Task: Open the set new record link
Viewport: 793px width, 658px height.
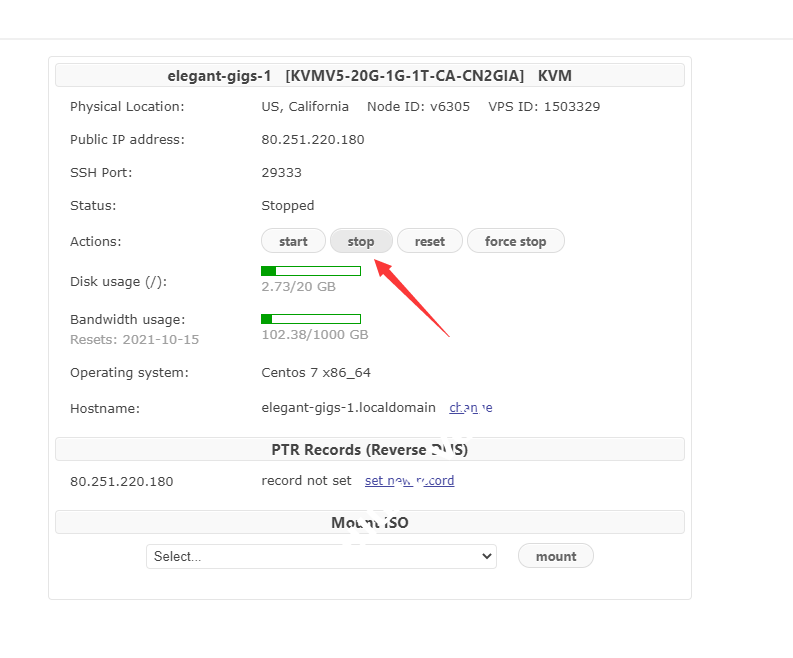Action: (409, 481)
